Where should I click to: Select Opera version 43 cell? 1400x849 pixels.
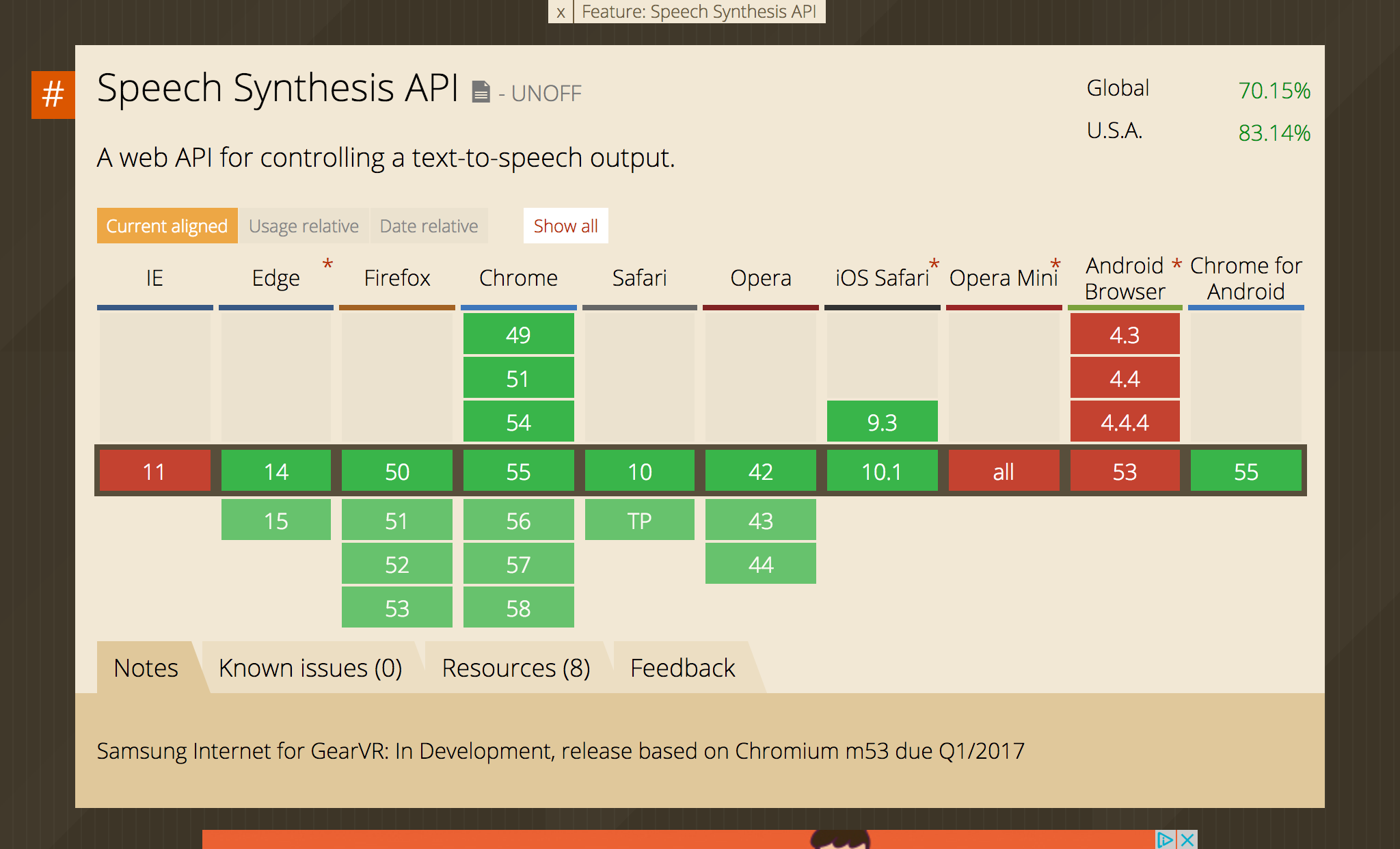pos(761,520)
